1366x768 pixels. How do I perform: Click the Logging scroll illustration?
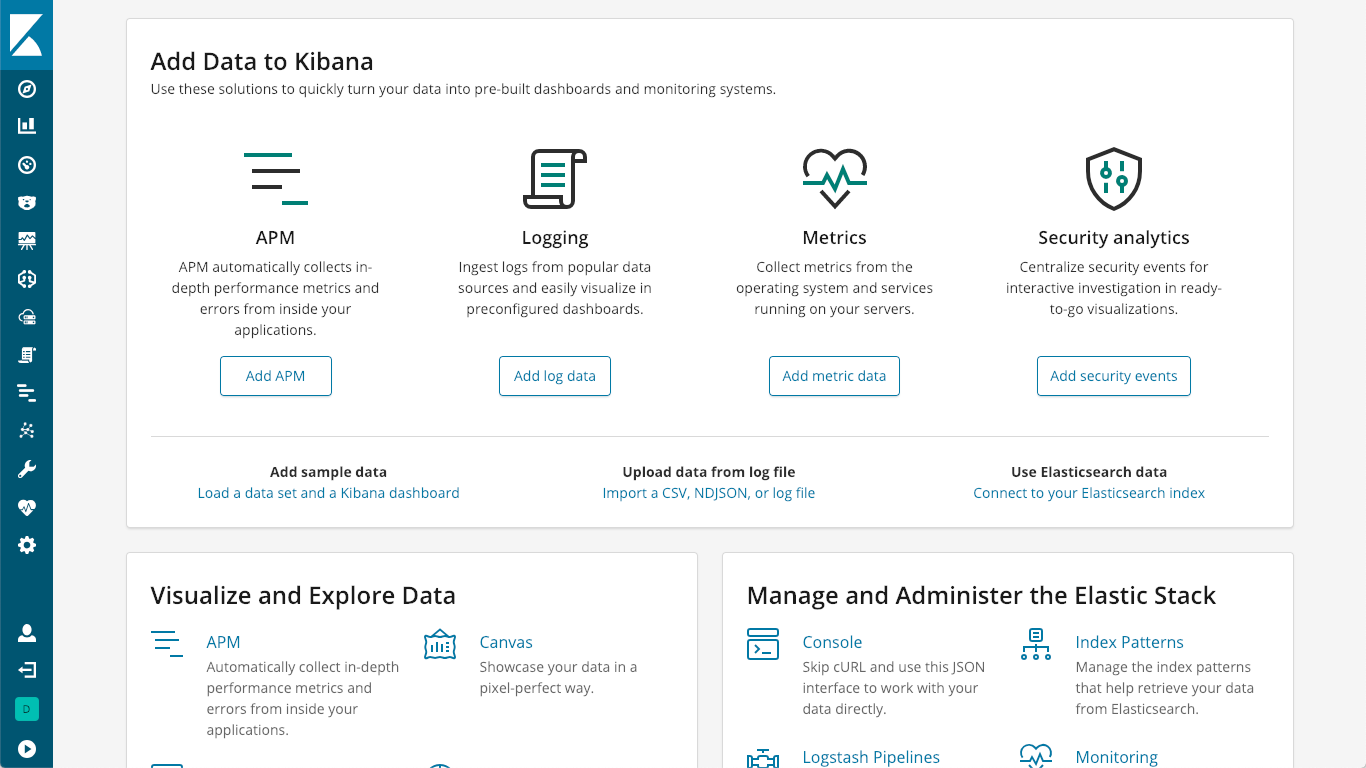coord(555,179)
